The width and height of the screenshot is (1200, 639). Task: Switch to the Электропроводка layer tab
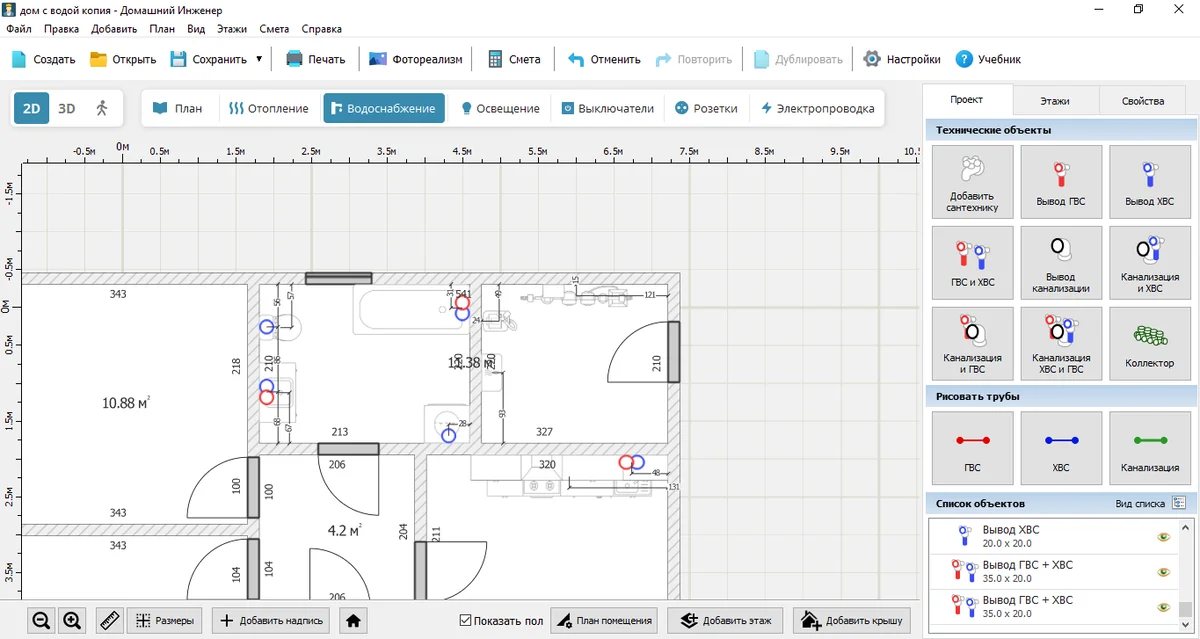click(817, 108)
